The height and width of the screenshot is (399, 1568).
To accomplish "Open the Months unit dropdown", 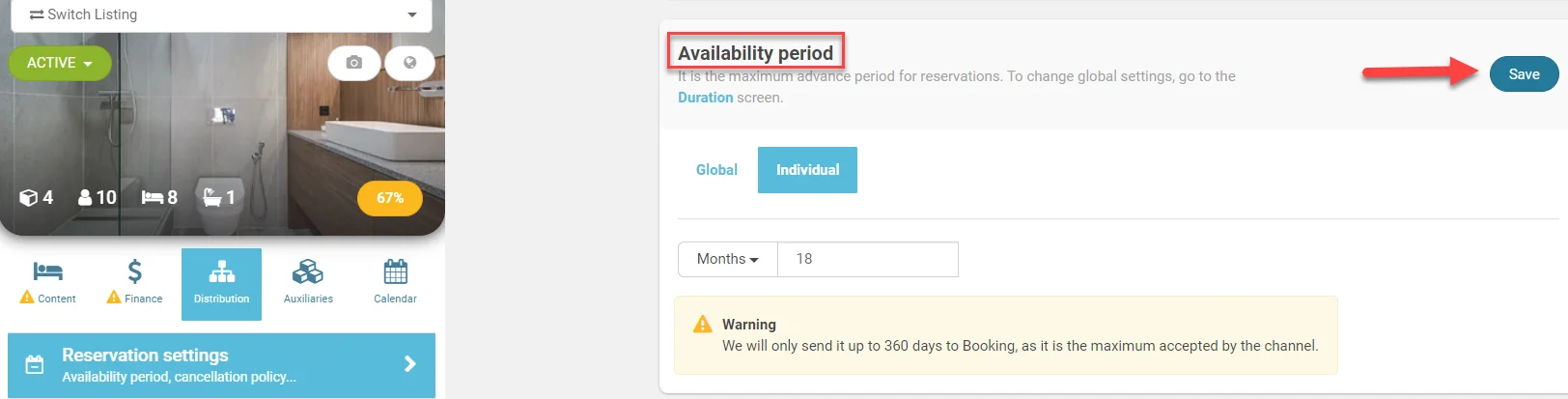I will coord(728,259).
